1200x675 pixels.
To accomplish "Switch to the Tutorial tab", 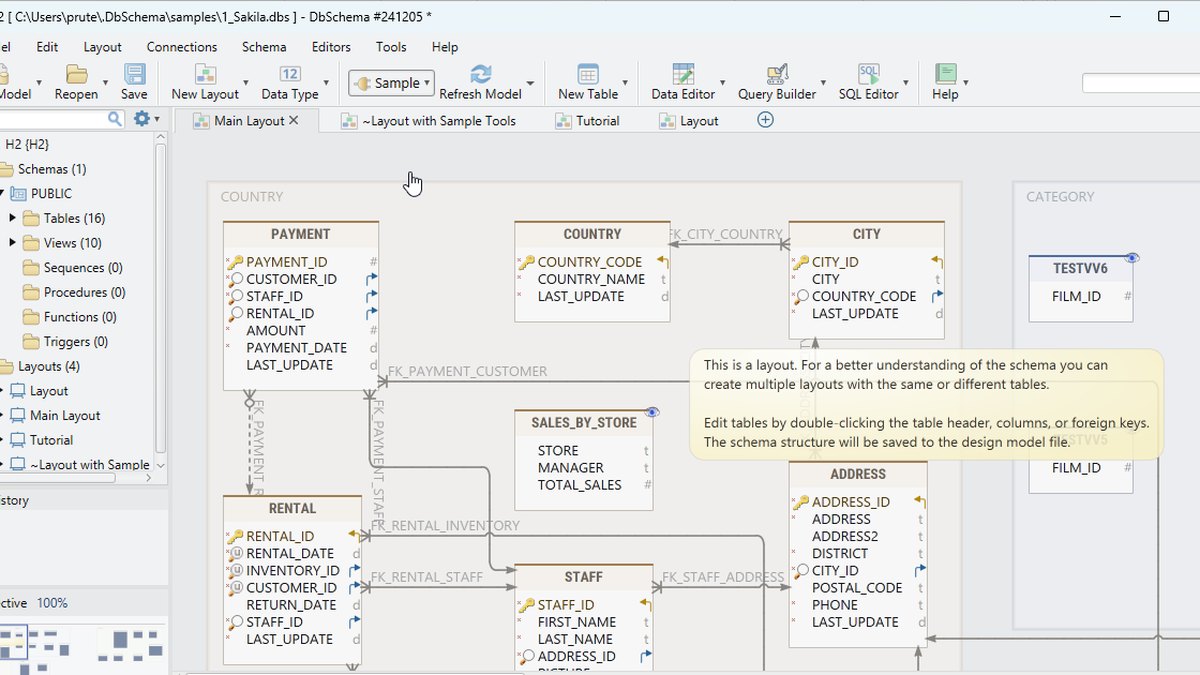I will tap(588, 120).
